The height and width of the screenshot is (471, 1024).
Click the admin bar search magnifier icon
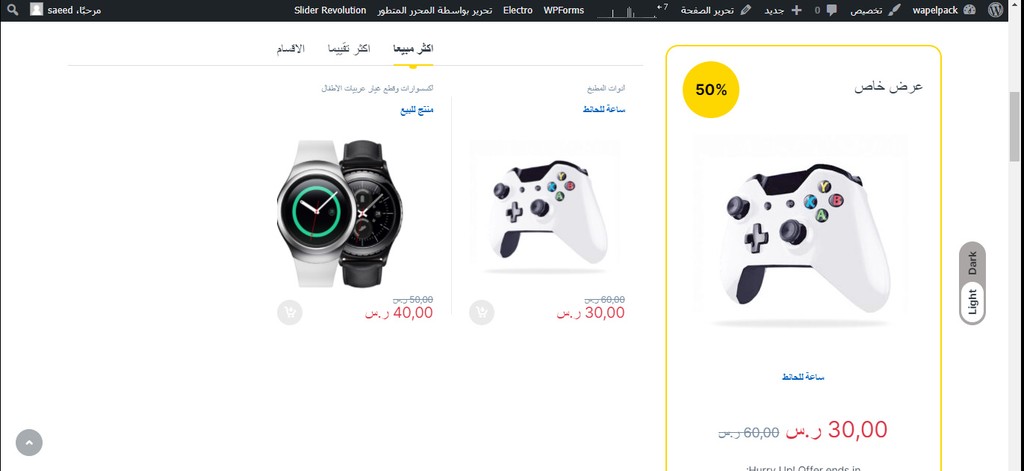13,10
